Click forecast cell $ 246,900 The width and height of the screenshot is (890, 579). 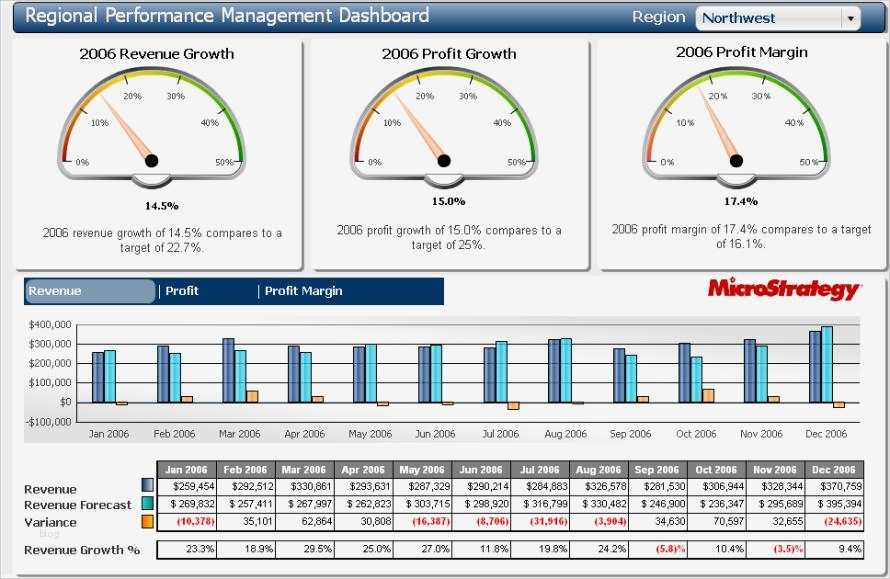click(657, 504)
